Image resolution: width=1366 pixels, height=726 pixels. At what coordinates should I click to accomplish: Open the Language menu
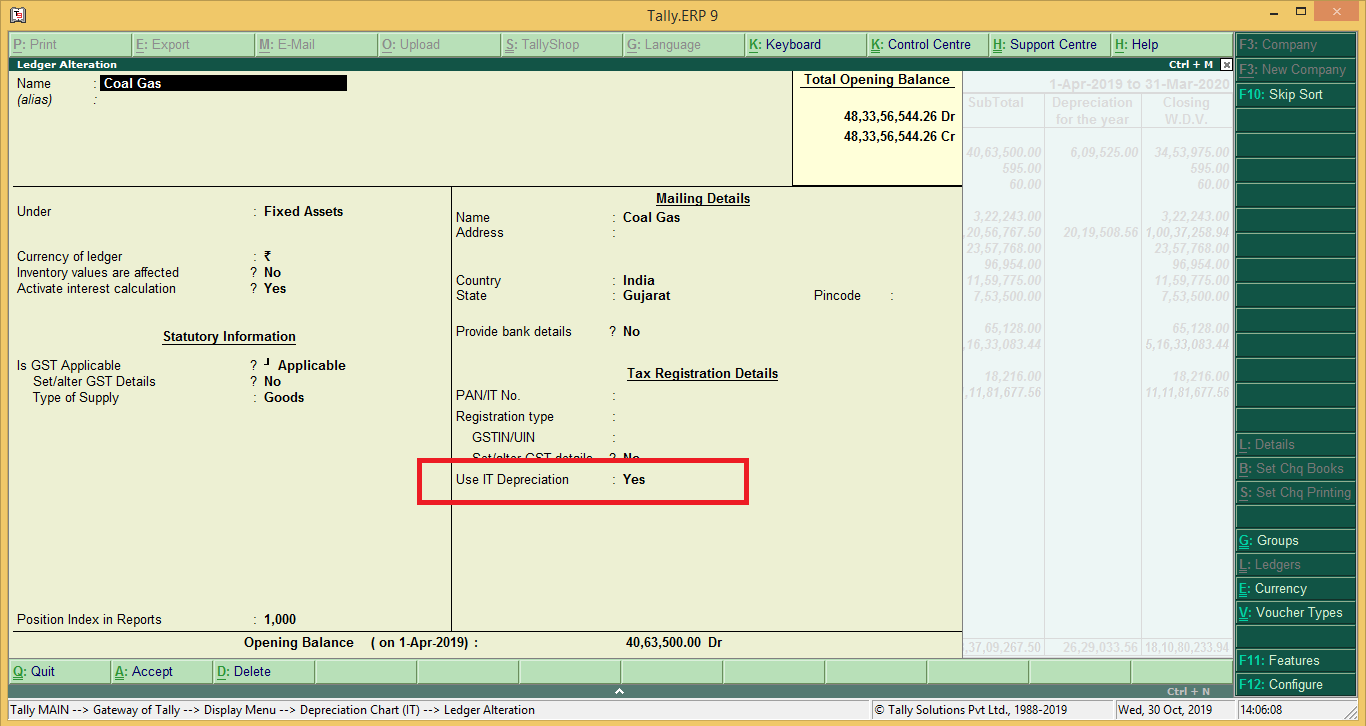[684, 44]
